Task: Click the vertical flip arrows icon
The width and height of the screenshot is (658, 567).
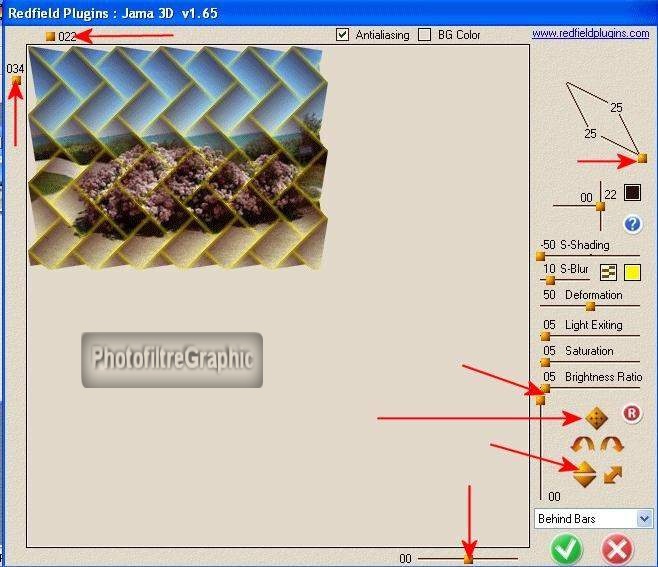Action: (x=585, y=474)
